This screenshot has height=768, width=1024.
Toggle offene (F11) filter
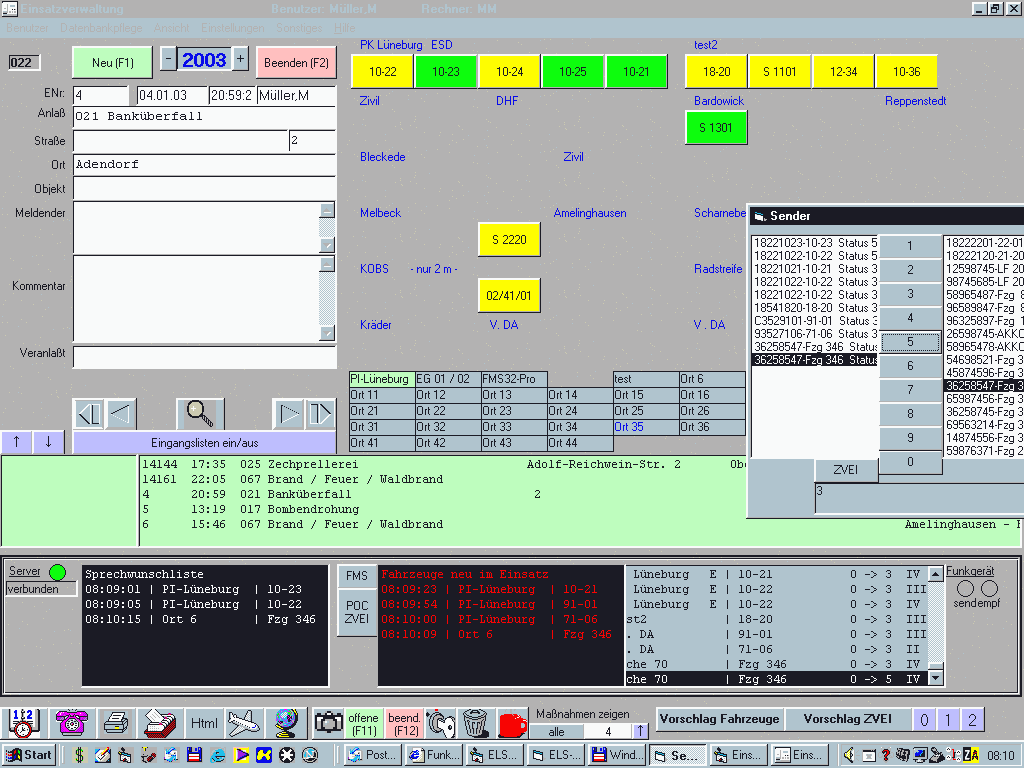point(363,723)
